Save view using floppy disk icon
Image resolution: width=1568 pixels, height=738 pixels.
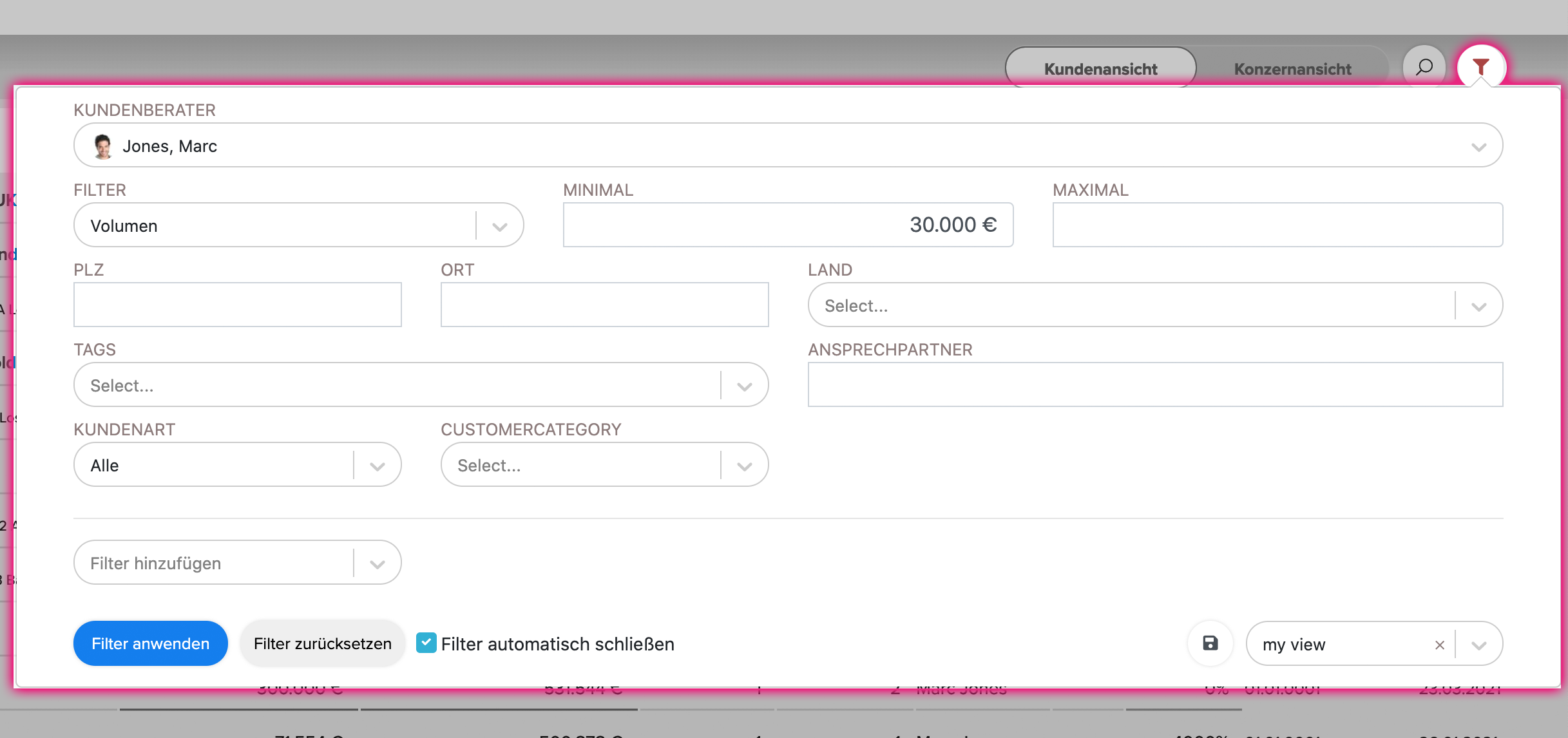click(1210, 643)
